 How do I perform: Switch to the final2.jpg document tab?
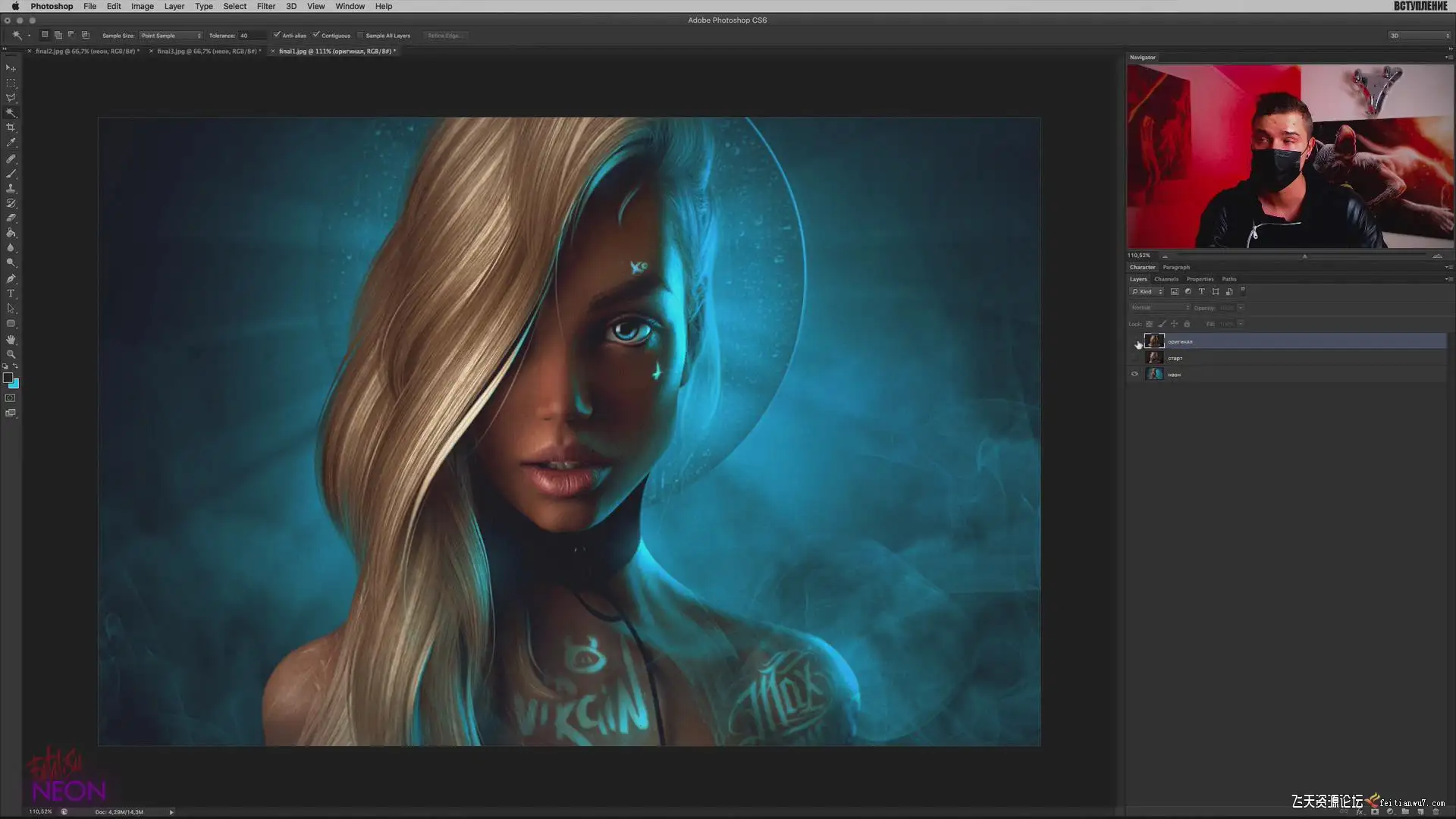pos(86,52)
